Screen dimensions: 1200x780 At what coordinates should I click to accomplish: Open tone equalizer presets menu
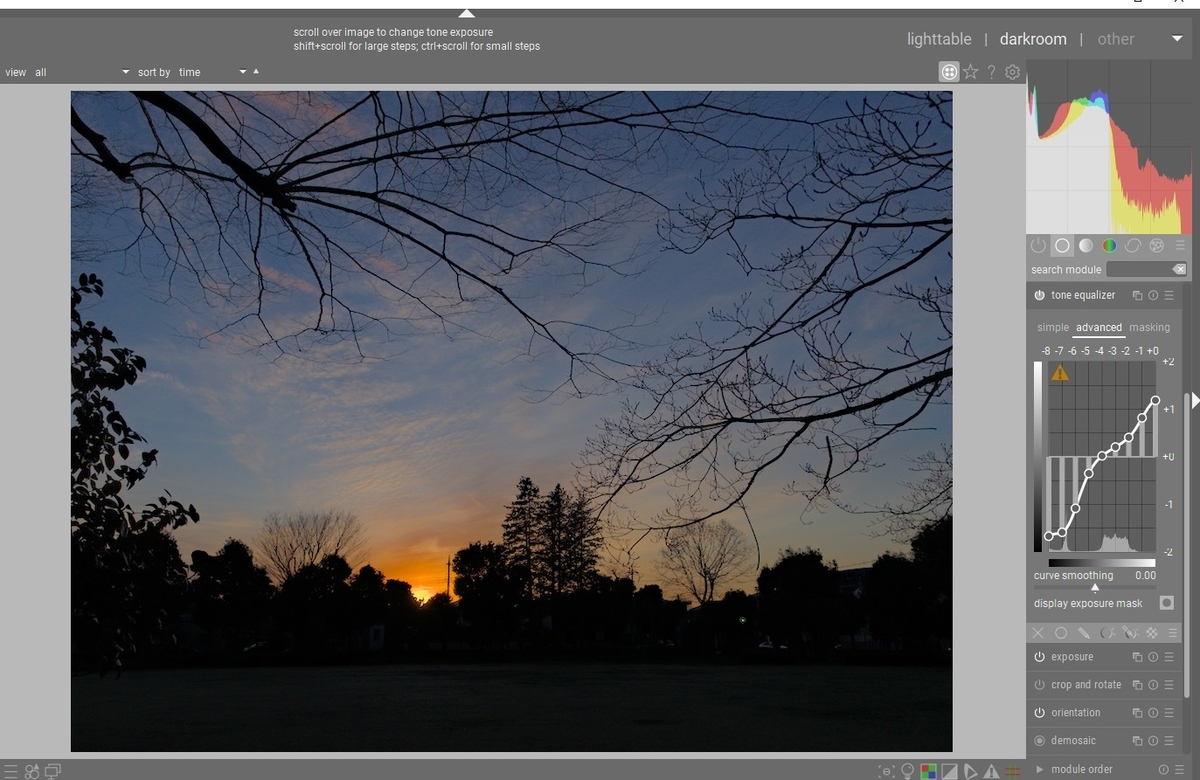[x=1169, y=295]
